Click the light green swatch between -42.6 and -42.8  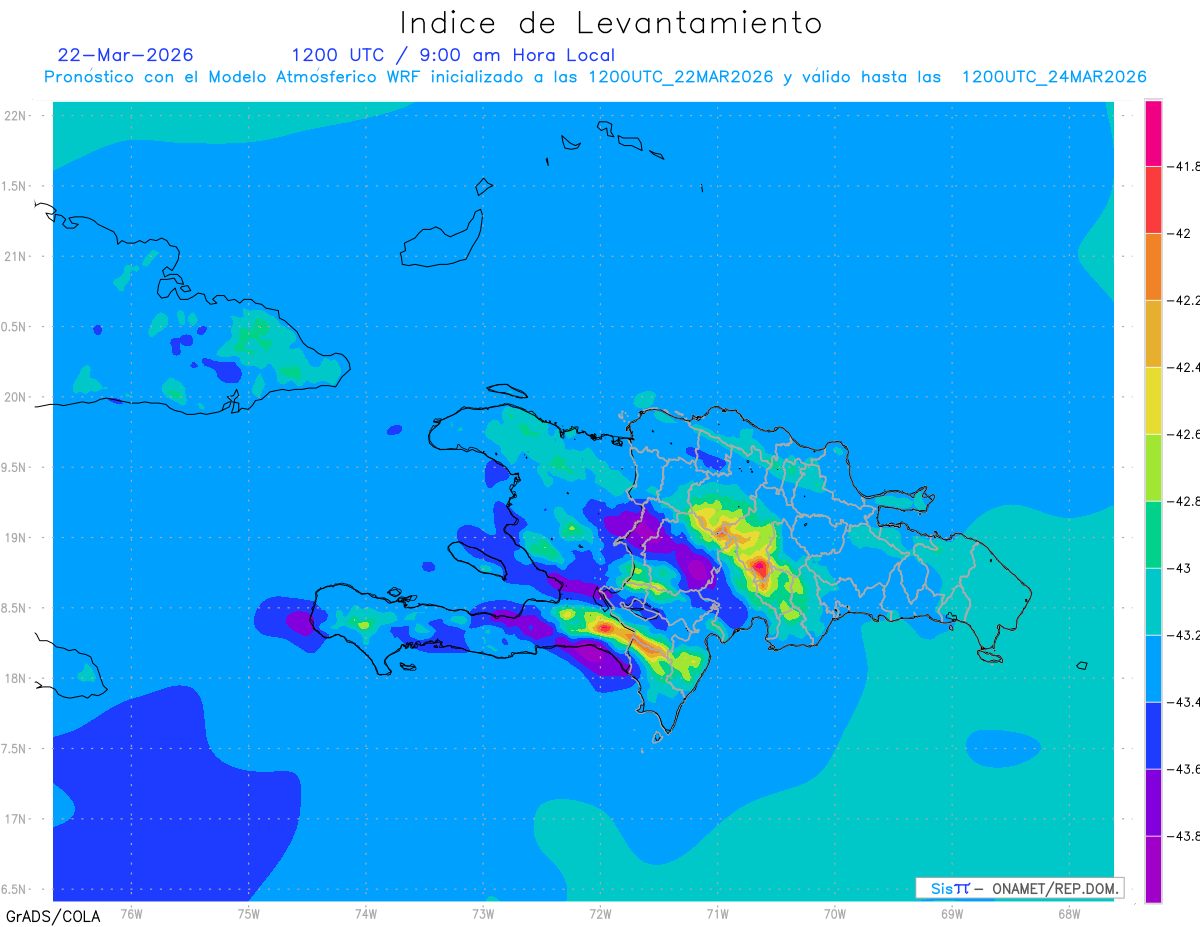pyautogui.click(x=1153, y=468)
